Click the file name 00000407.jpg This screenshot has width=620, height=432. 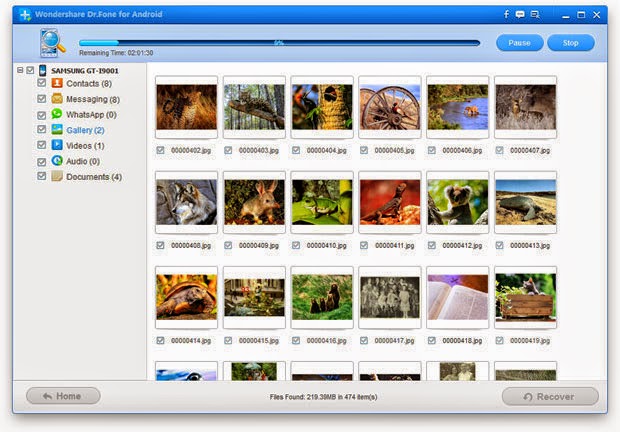(530, 151)
